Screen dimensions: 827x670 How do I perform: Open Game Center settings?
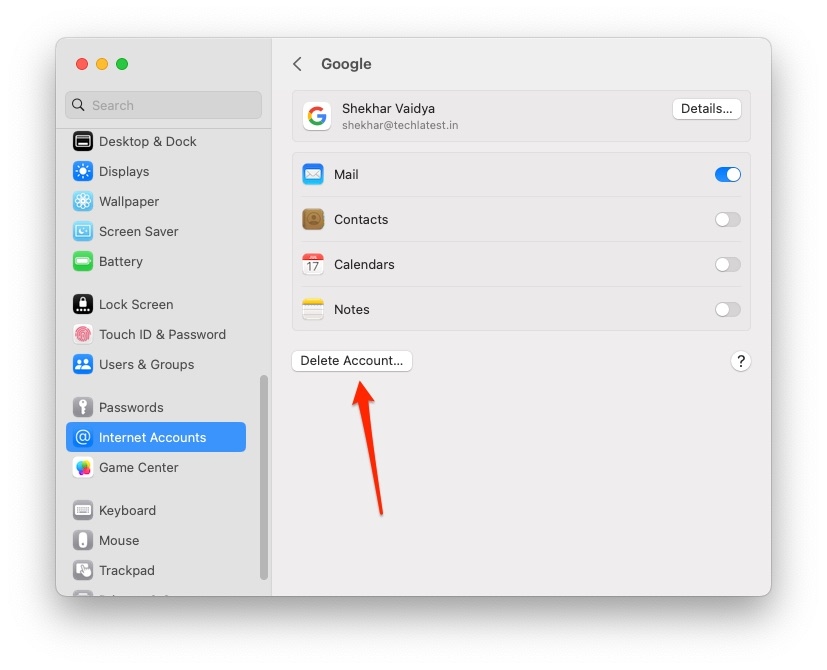156,467
